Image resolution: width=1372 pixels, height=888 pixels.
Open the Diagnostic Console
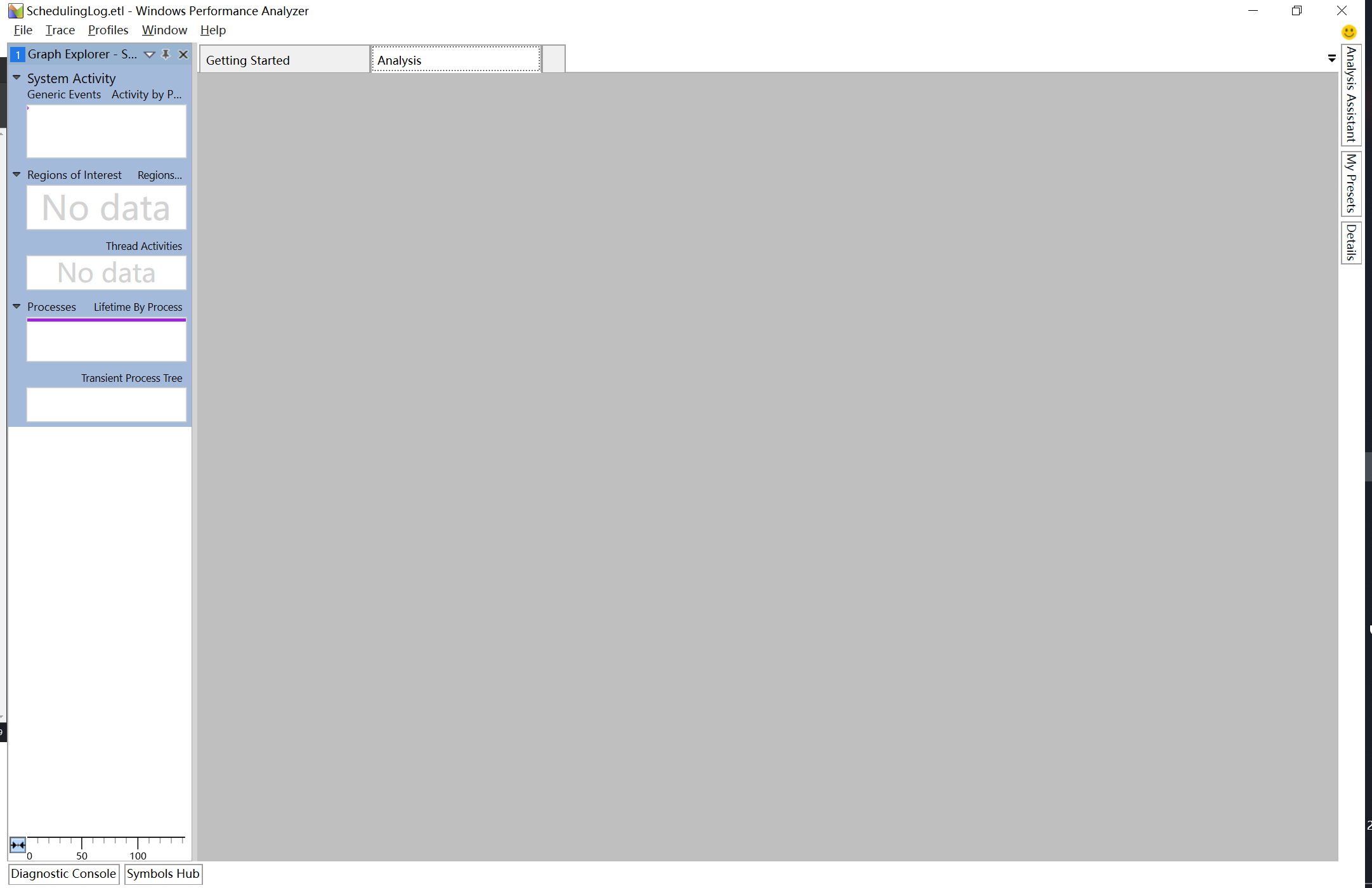(63, 873)
